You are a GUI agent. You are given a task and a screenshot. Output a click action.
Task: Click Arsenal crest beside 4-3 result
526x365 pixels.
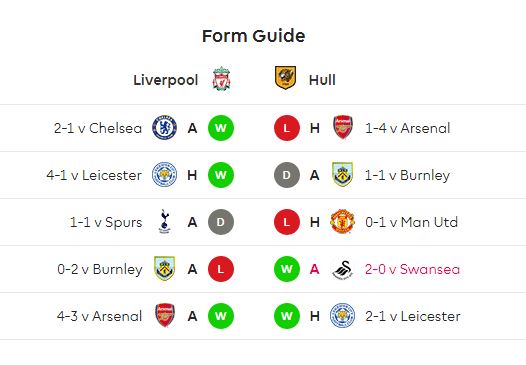click(x=165, y=315)
